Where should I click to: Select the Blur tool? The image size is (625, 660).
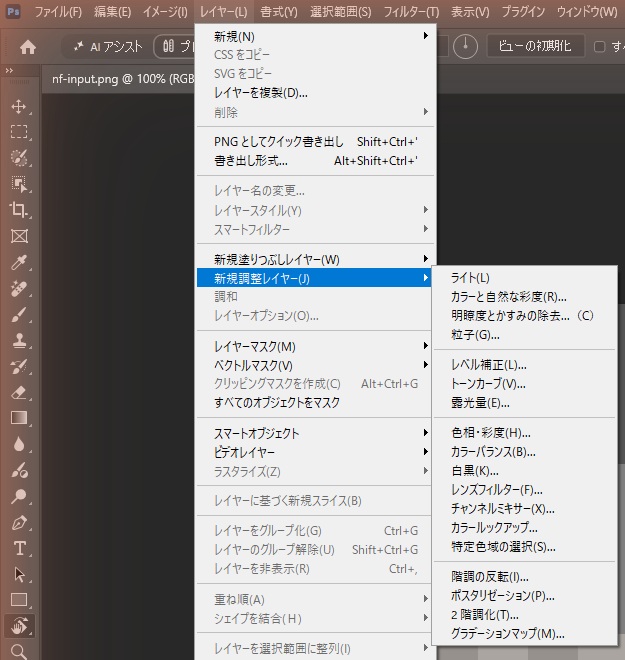pos(19,444)
